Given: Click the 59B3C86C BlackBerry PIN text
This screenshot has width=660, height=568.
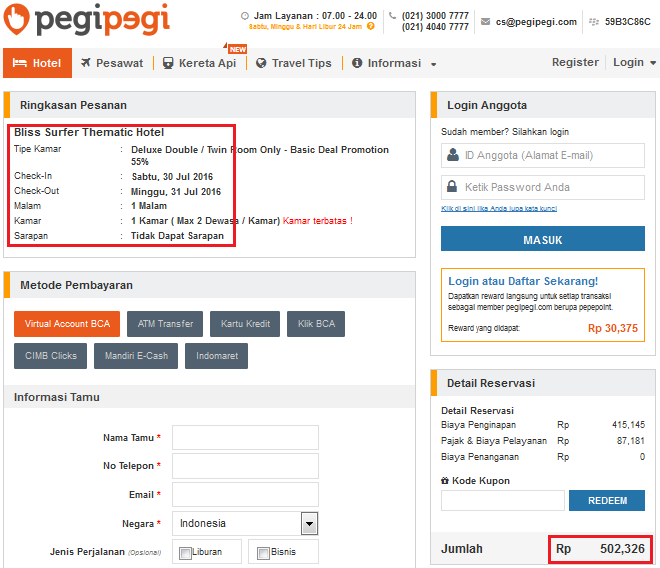Looking at the screenshot, I should coord(628,22).
